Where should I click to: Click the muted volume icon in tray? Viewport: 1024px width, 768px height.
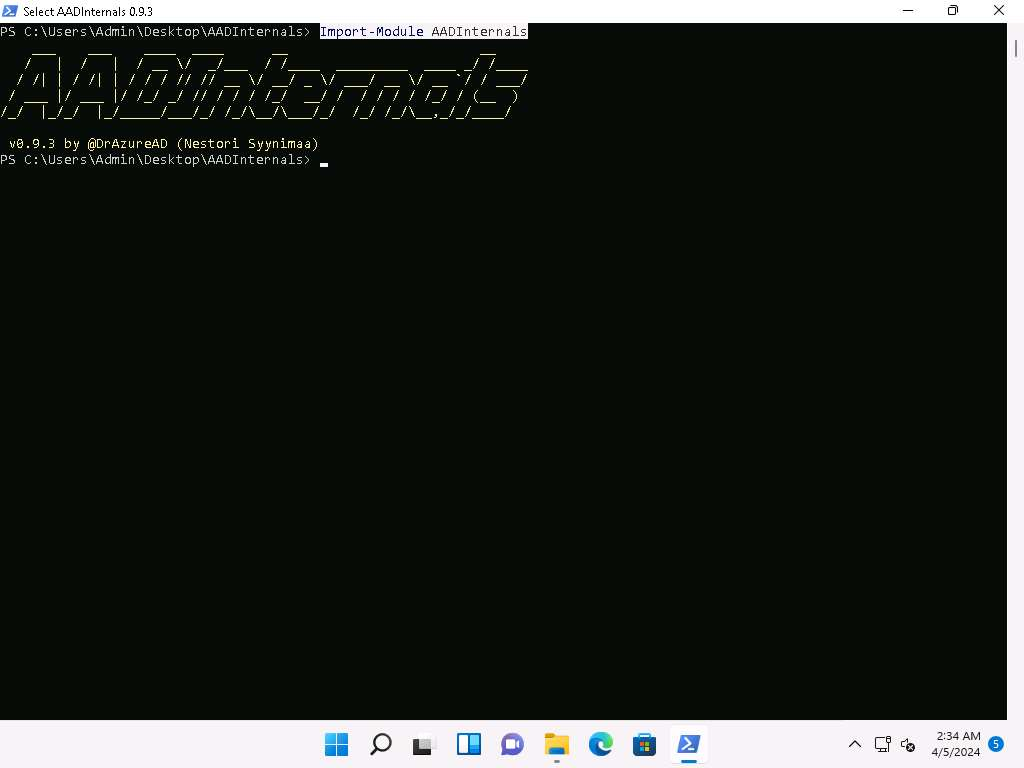(908, 744)
